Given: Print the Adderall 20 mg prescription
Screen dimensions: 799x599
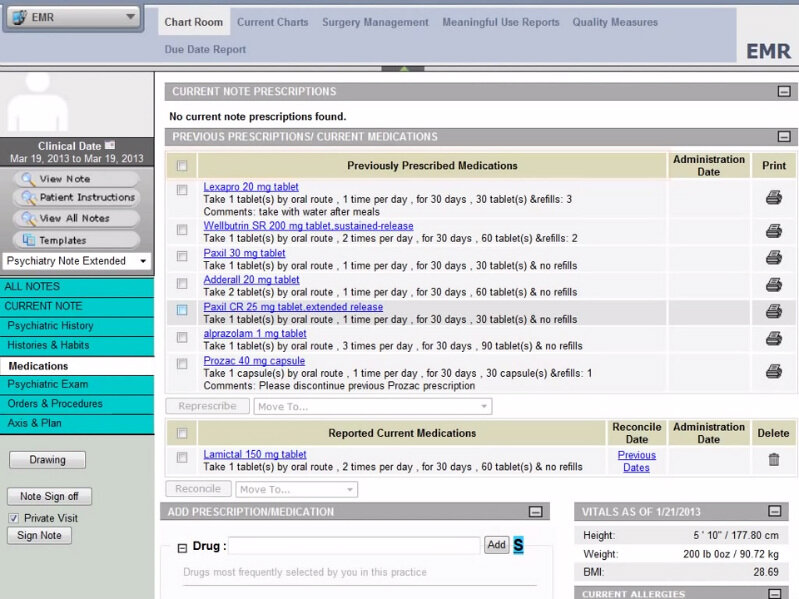Looking at the screenshot, I should [773, 285].
